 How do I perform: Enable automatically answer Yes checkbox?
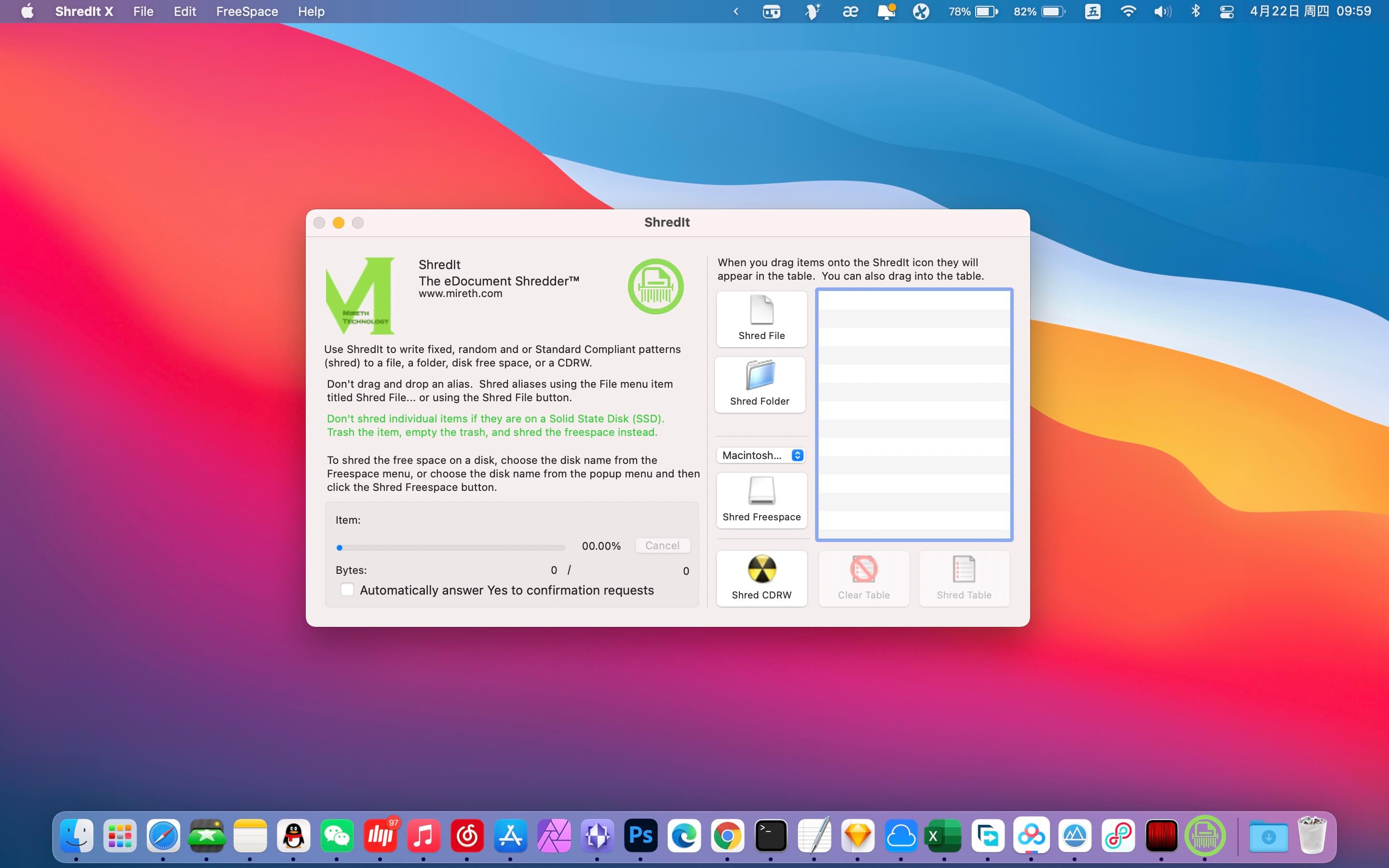347,590
